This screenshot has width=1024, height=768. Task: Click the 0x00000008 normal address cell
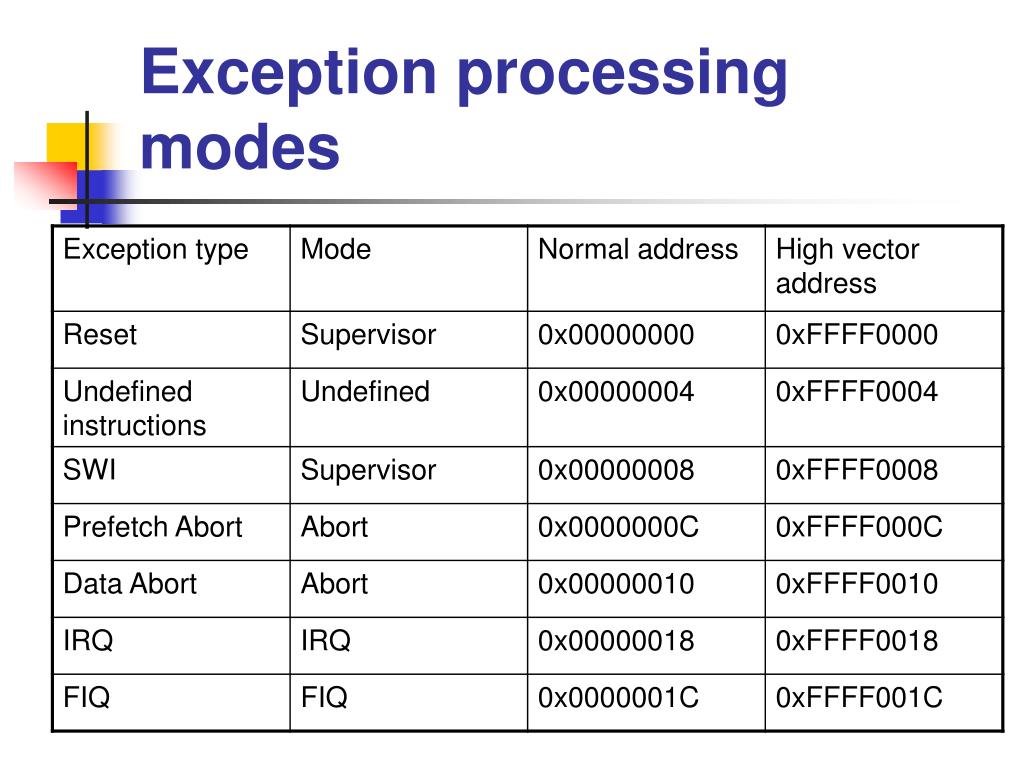[646, 475]
